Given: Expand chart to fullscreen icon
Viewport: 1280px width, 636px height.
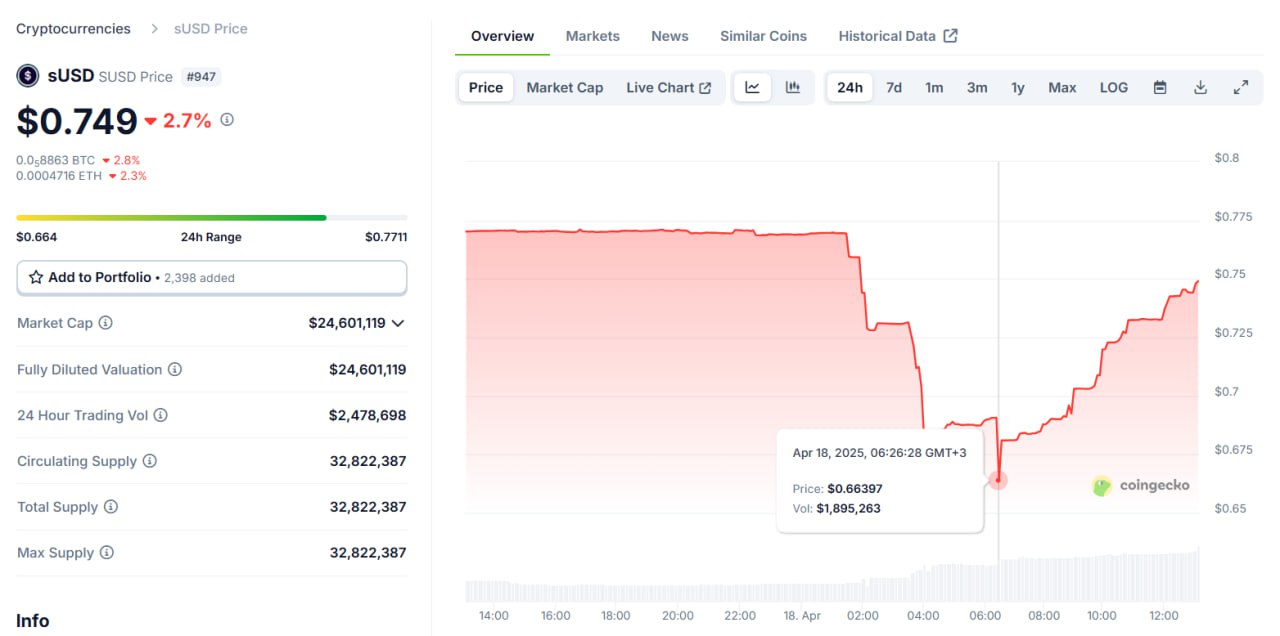Looking at the screenshot, I should pos(1241,88).
